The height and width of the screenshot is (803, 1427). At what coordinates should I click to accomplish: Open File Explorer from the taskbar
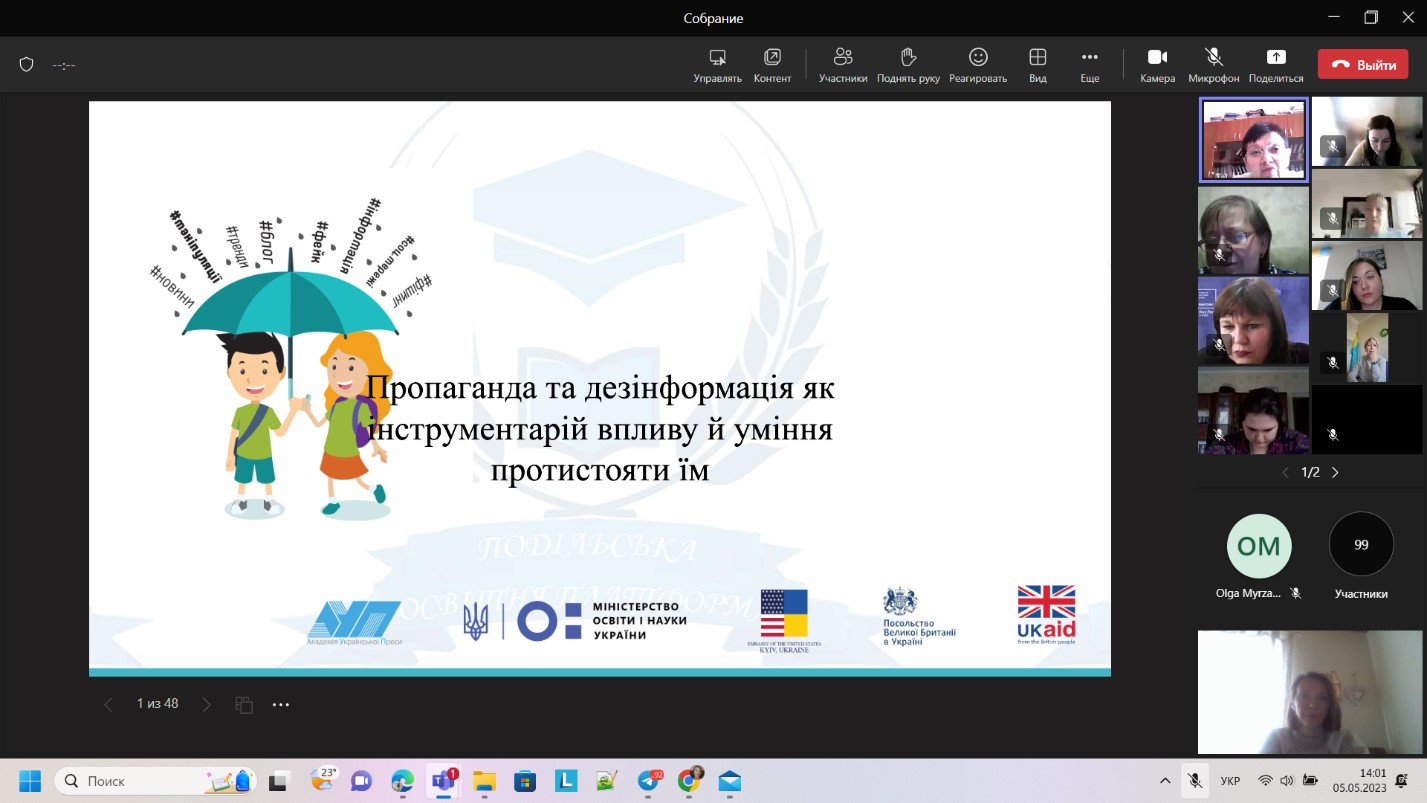[484, 781]
